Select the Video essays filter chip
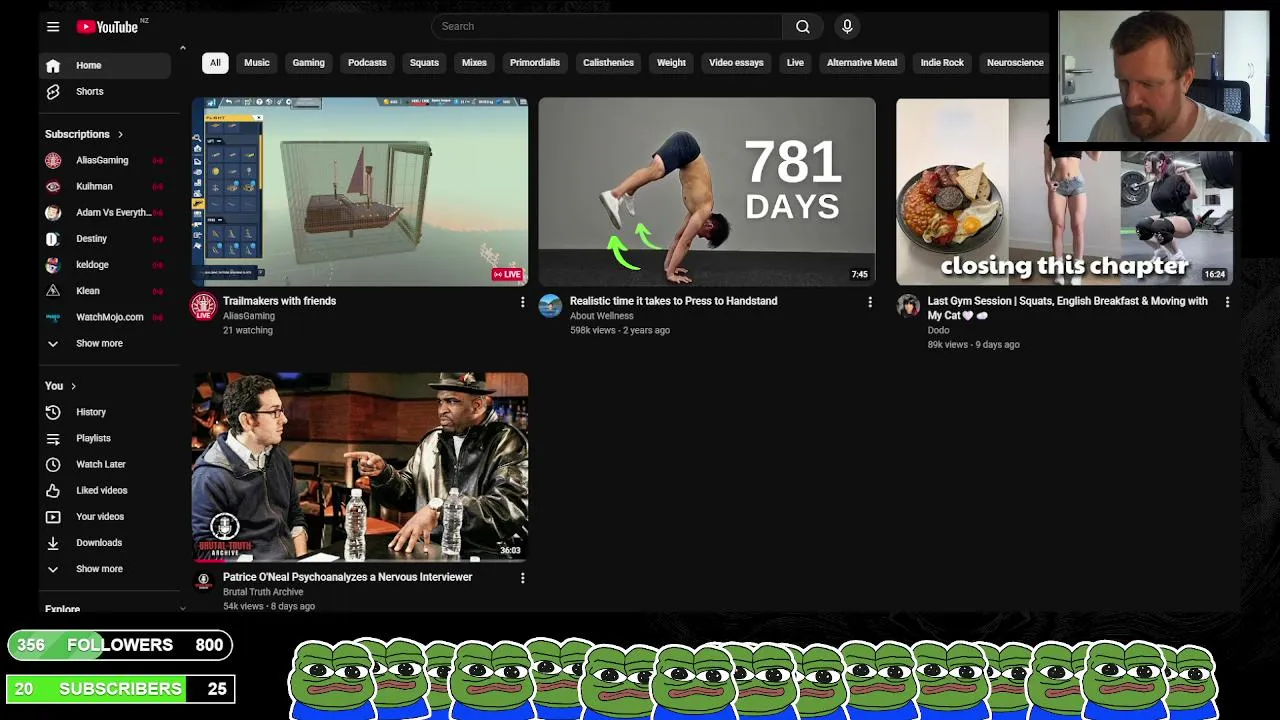The image size is (1280, 720). point(736,62)
